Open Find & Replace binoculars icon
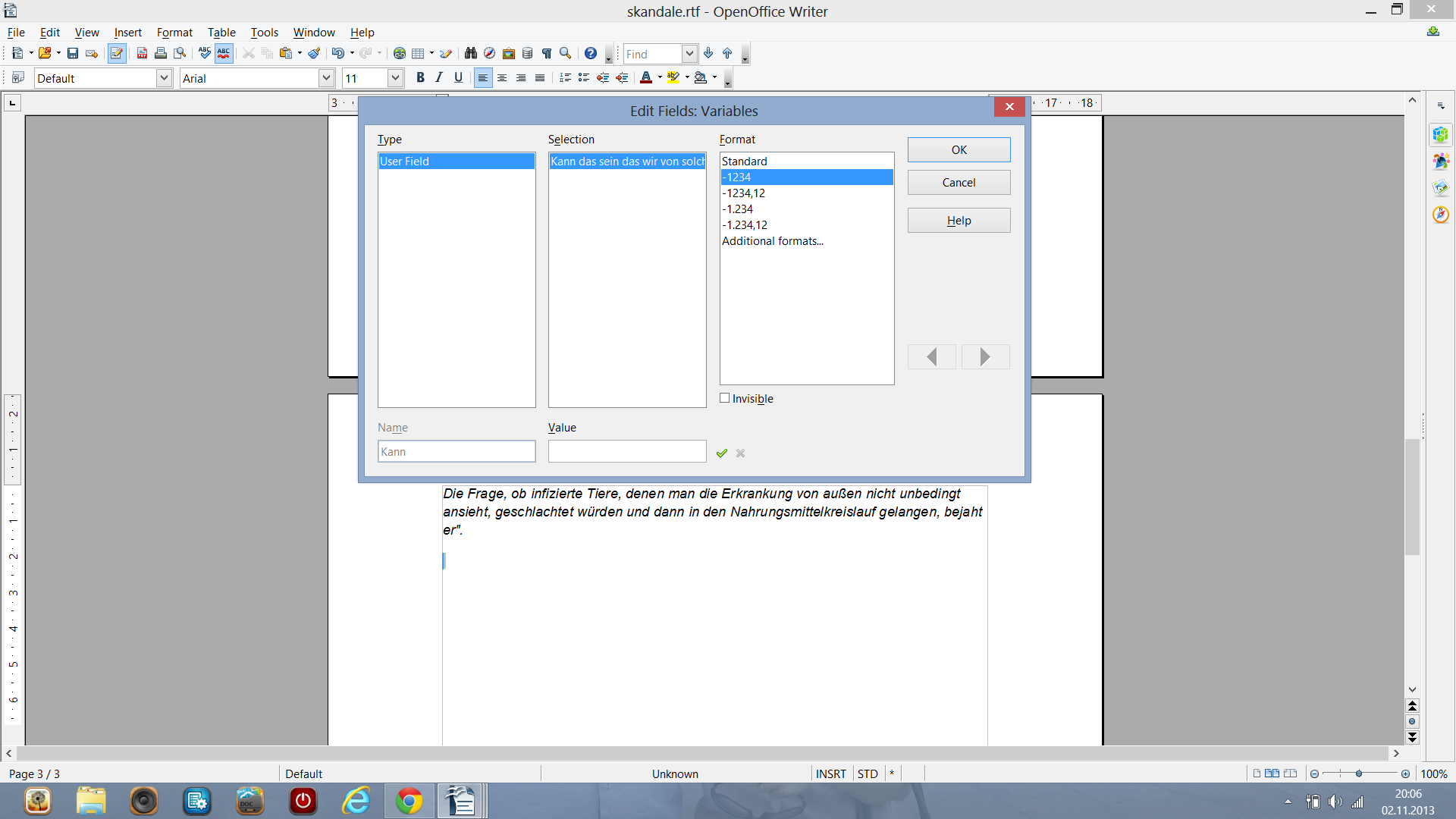The image size is (1456, 819). tap(471, 53)
